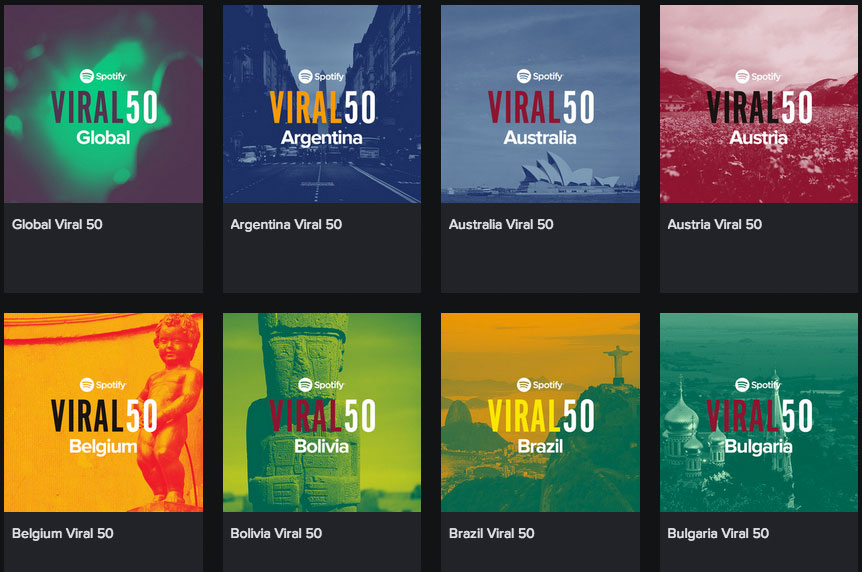Open the Brazil Viral 50 cover art
The height and width of the screenshot is (572, 862).
[x=540, y=412]
